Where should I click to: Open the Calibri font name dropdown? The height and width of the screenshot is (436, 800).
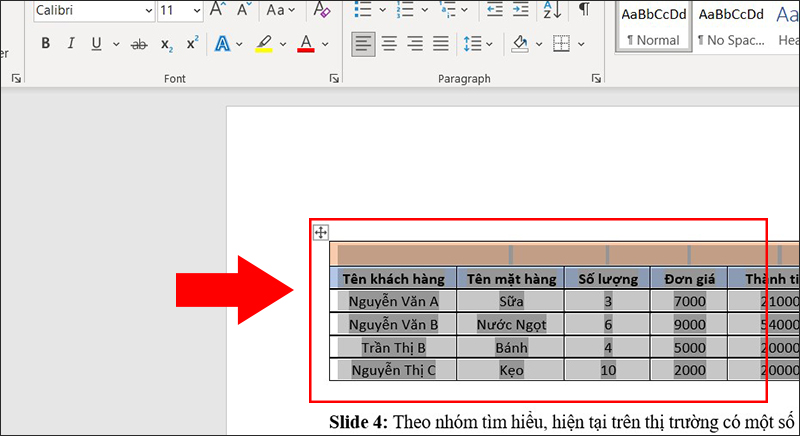pyautogui.click(x=148, y=11)
